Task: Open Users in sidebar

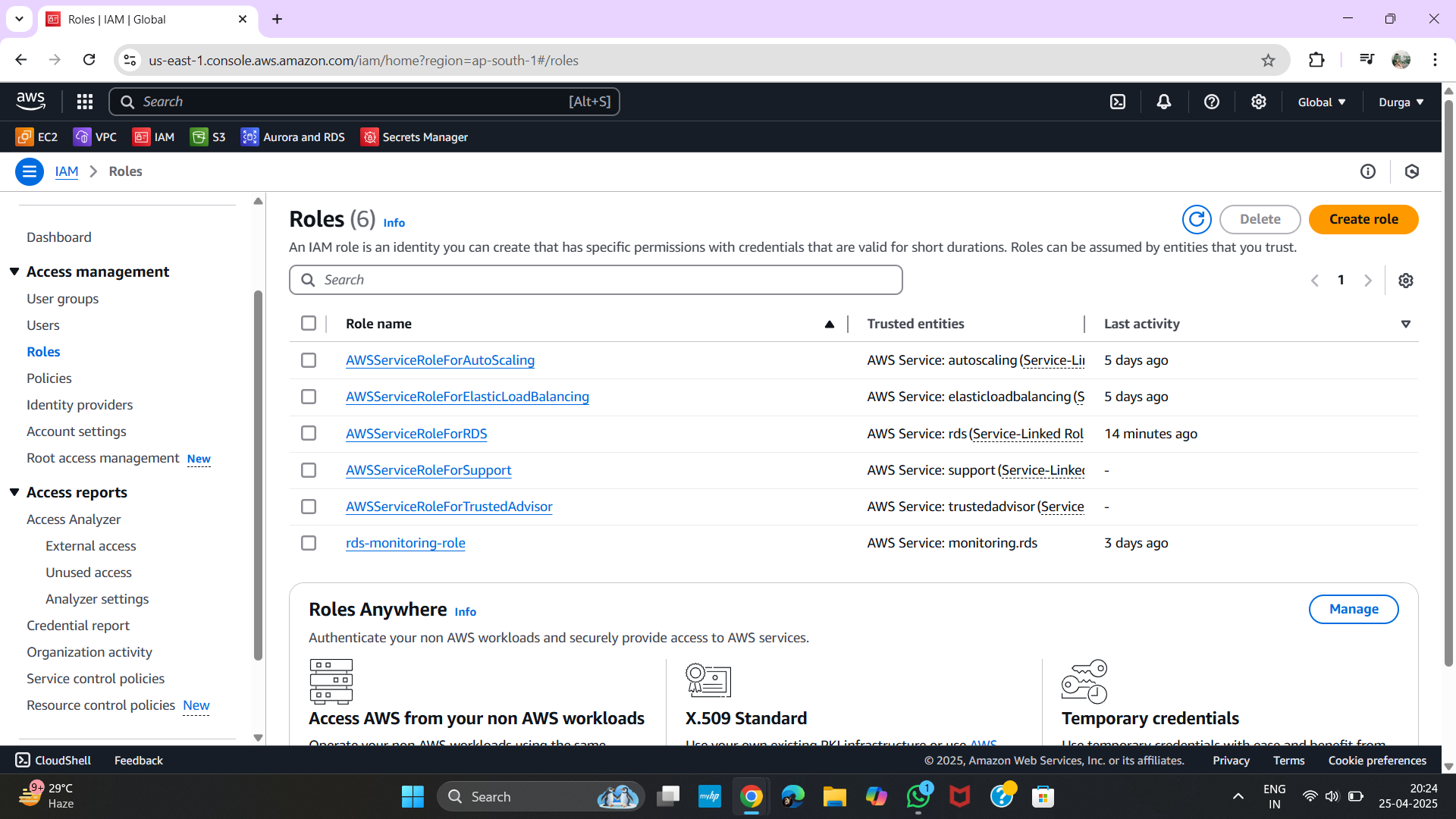Action: click(43, 325)
